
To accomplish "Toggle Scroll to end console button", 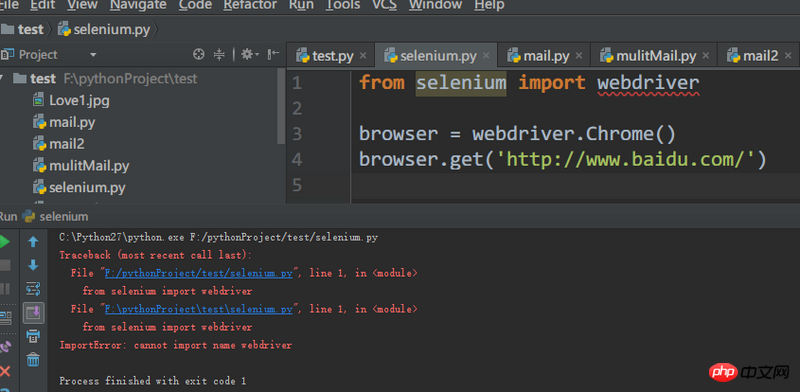I will [33, 313].
